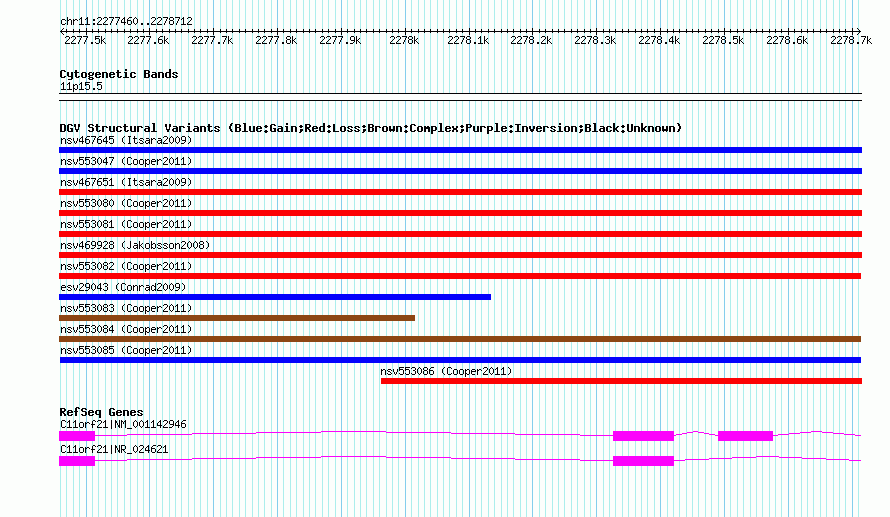Click the first exon of NR_024621 transcript

tap(77, 461)
